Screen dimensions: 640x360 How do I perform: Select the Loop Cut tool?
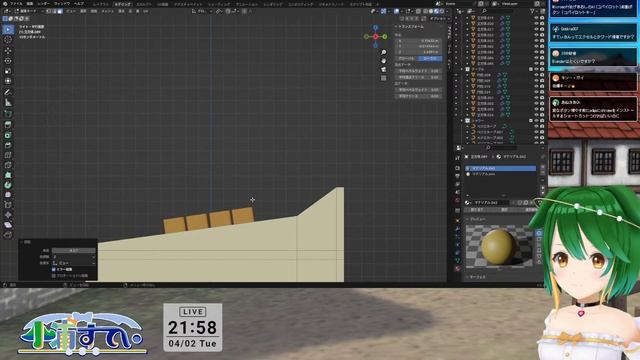[8, 155]
